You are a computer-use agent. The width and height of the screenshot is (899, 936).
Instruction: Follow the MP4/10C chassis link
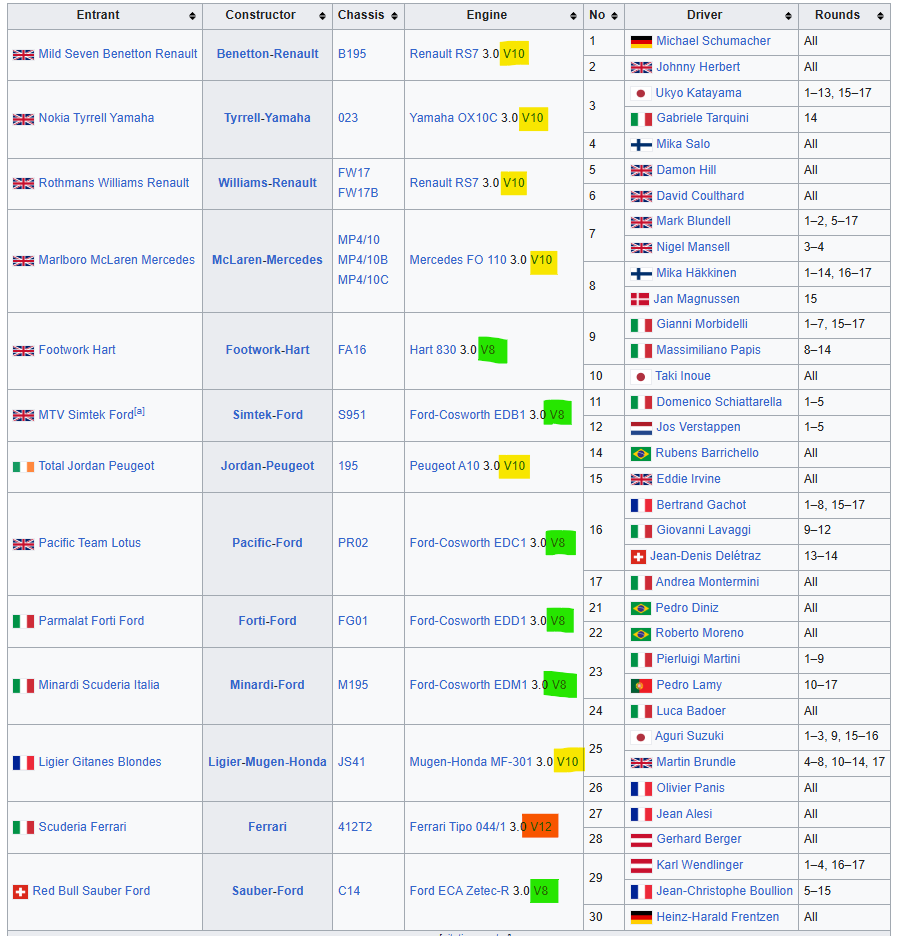pyautogui.click(x=363, y=279)
